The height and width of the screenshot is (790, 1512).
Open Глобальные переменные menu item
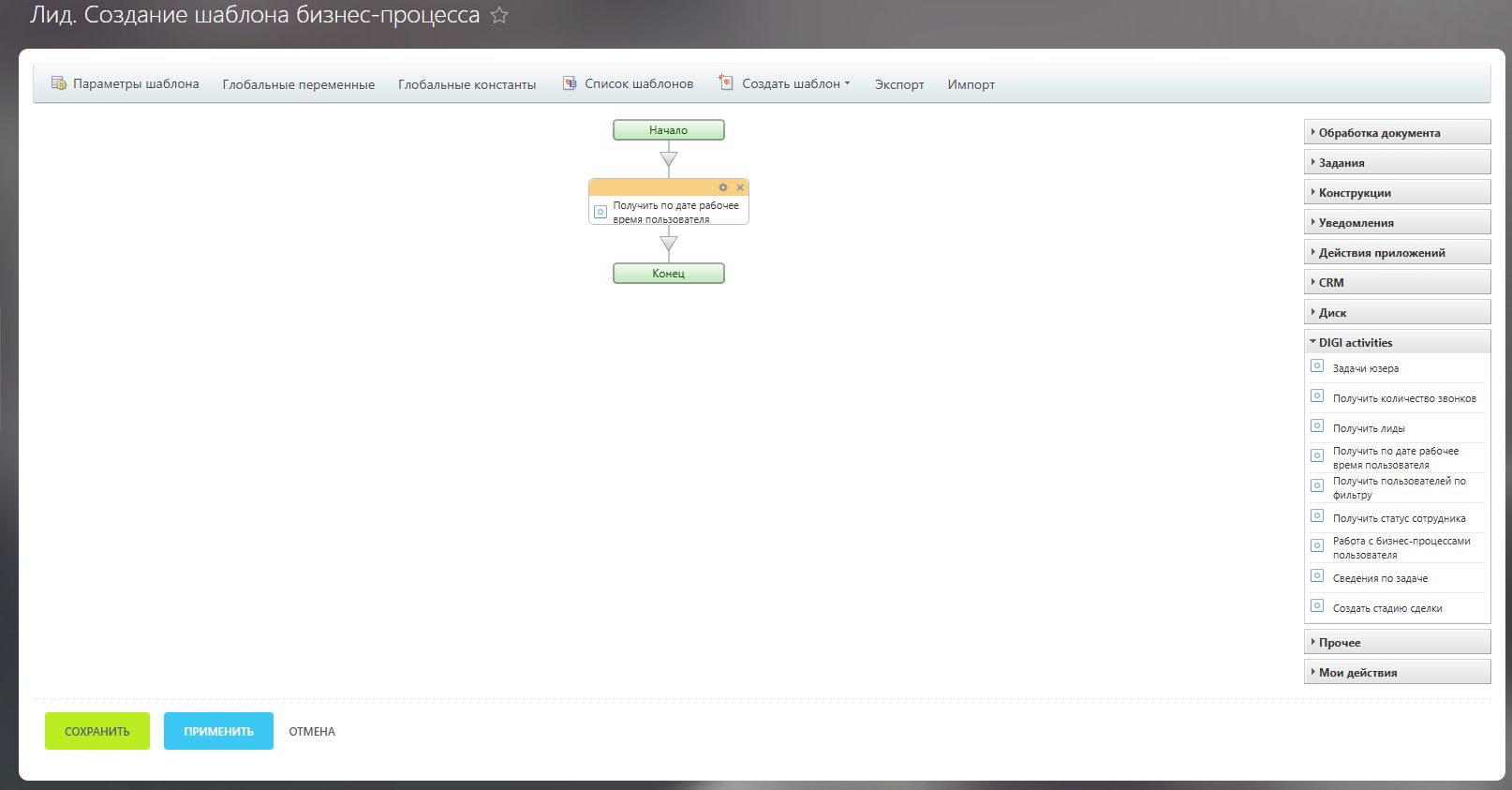pos(298,84)
